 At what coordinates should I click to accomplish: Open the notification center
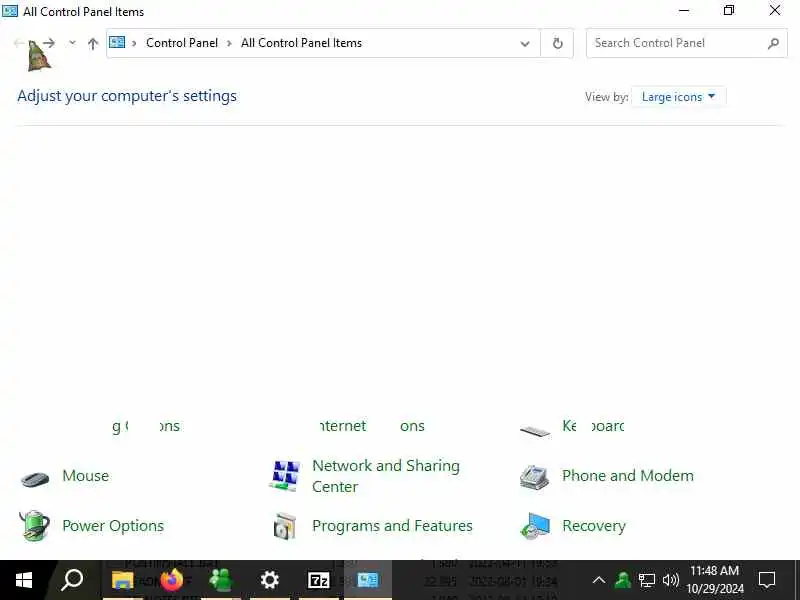pos(767,580)
